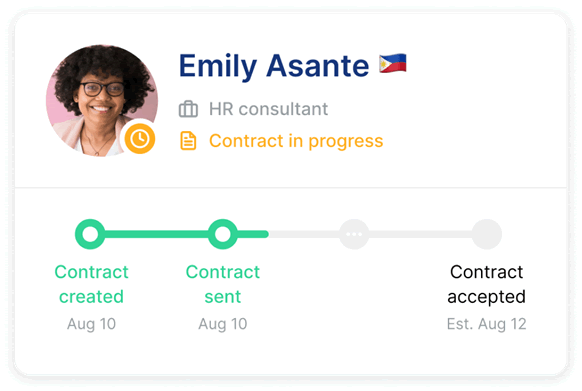Click the orange contract document icon
The width and height of the screenshot is (582, 391).
pyautogui.click(x=188, y=141)
